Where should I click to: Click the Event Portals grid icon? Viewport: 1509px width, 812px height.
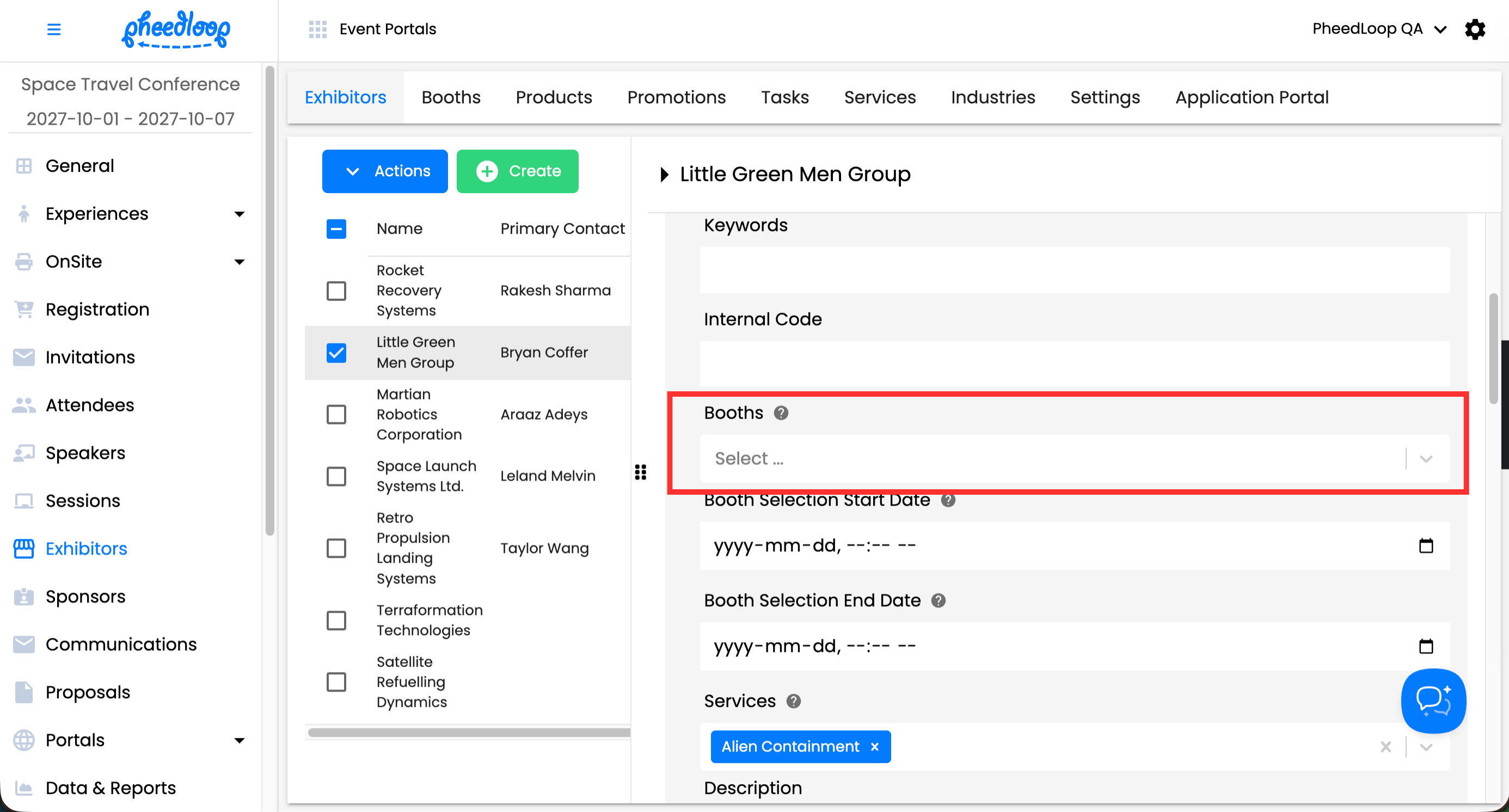tap(317, 29)
